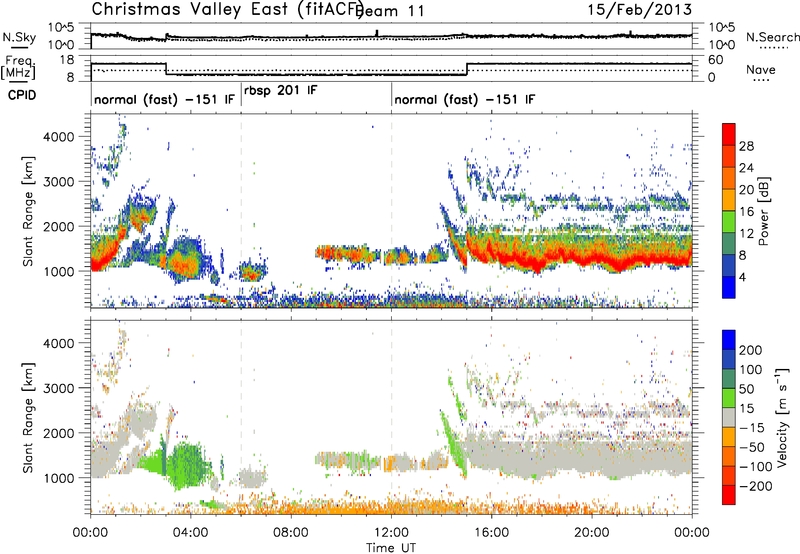Click the '16:00' time axis label
The image size is (800, 554).
(491, 533)
